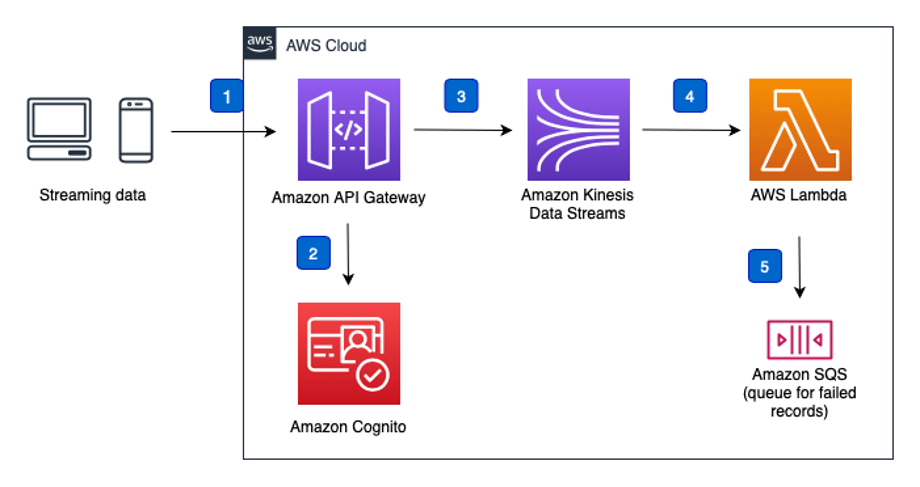920x487 pixels.
Task: Select the Amazon Cognito label text
Action: (348, 427)
